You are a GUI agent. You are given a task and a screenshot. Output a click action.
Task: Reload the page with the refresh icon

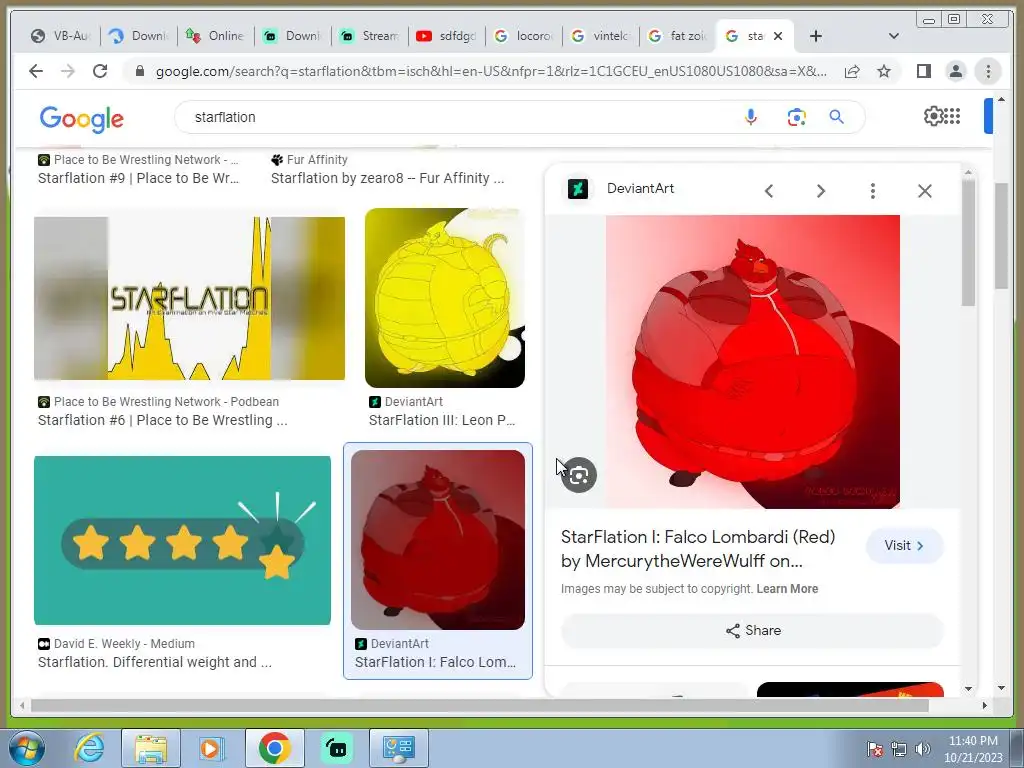click(x=100, y=71)
